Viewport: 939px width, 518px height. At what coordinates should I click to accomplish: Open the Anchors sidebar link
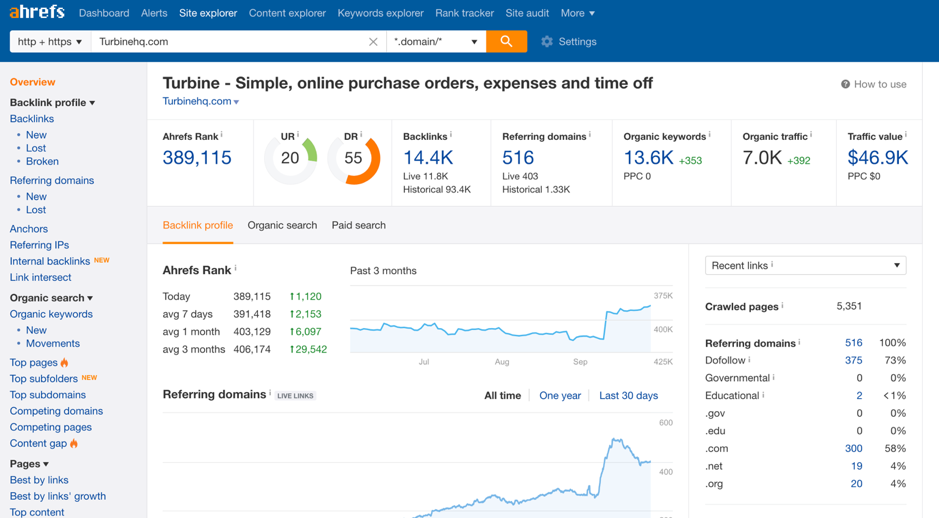(x=29, y=229)
